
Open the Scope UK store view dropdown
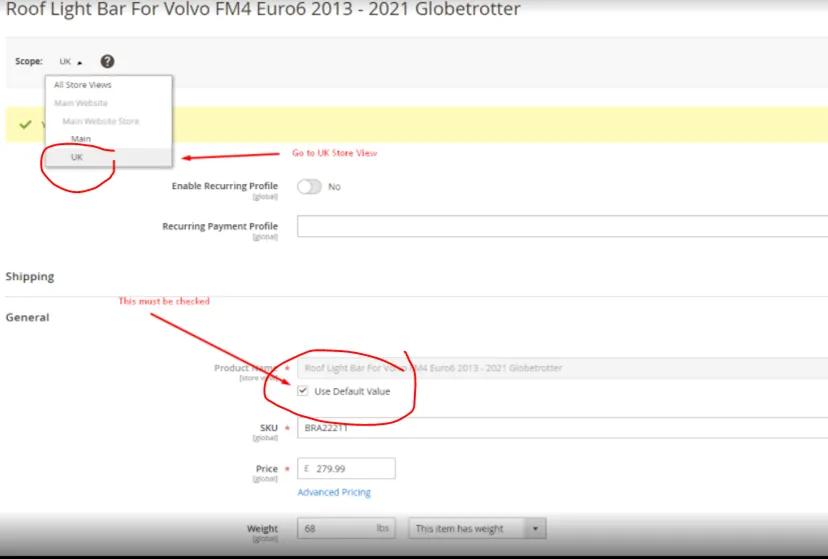[71, 62]
